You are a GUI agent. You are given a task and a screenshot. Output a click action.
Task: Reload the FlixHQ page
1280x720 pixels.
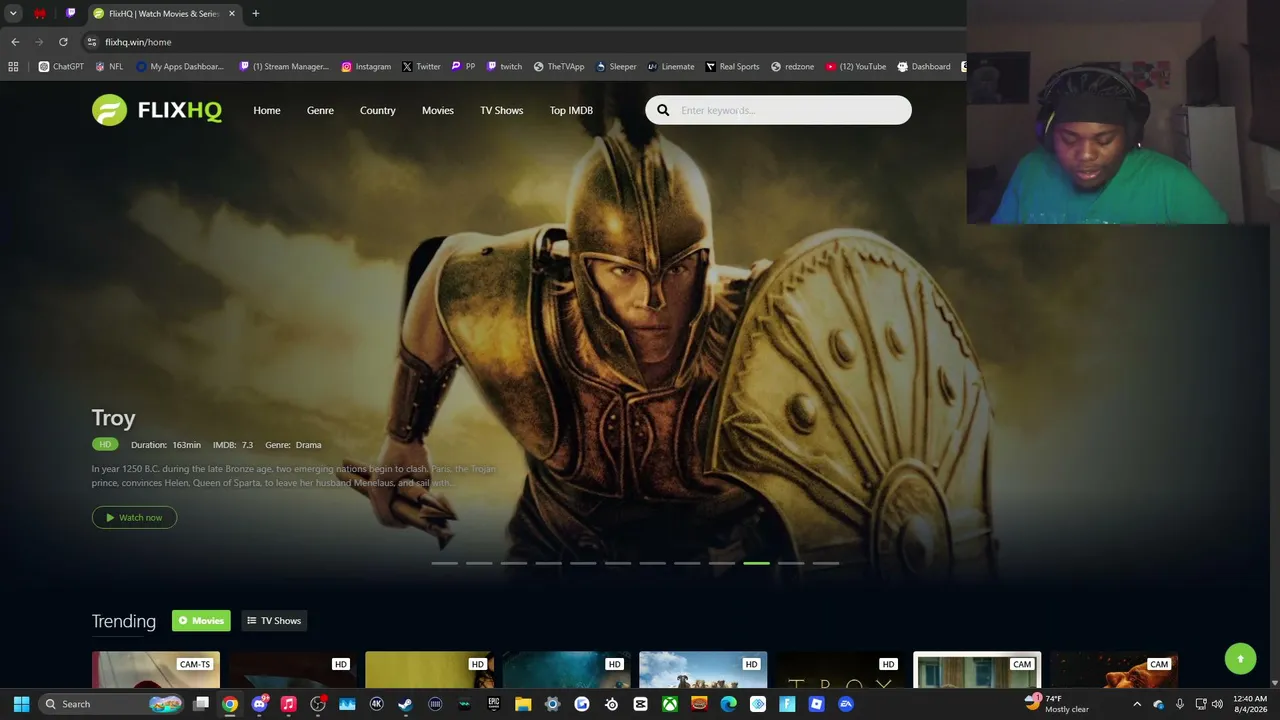click(63, 42)
